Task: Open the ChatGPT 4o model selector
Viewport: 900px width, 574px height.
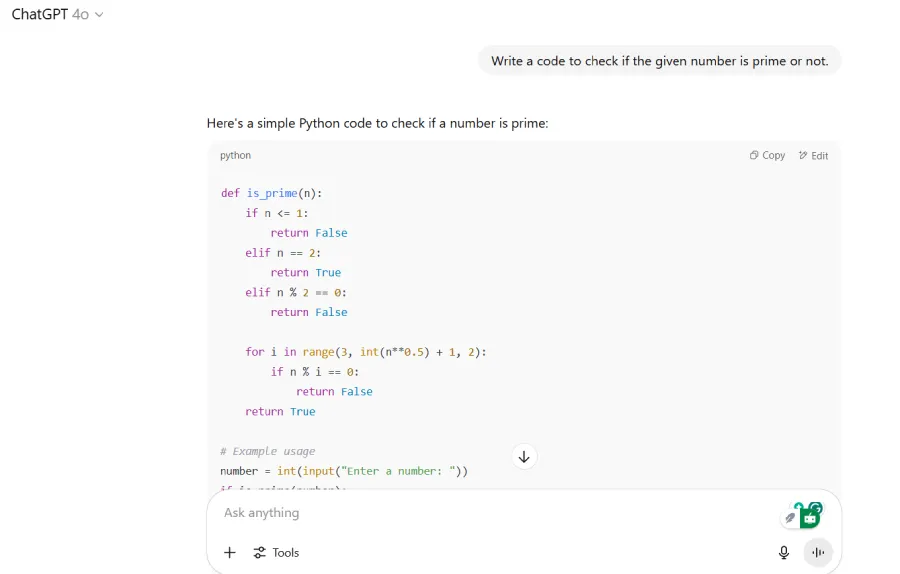Action: click(x=57, y=15)
